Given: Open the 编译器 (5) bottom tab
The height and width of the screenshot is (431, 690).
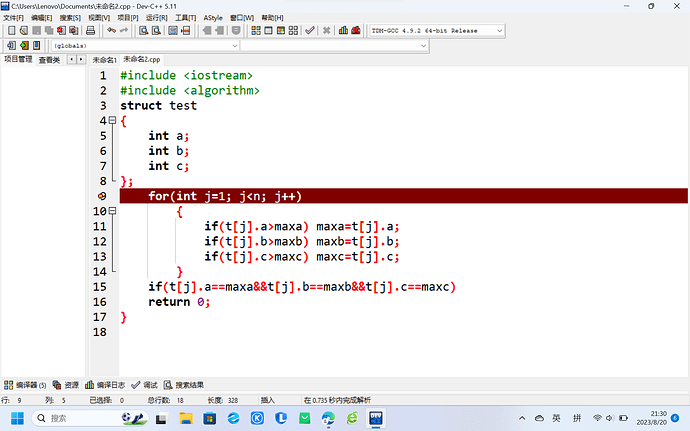Looking at the screenshot, I should 25,385.
